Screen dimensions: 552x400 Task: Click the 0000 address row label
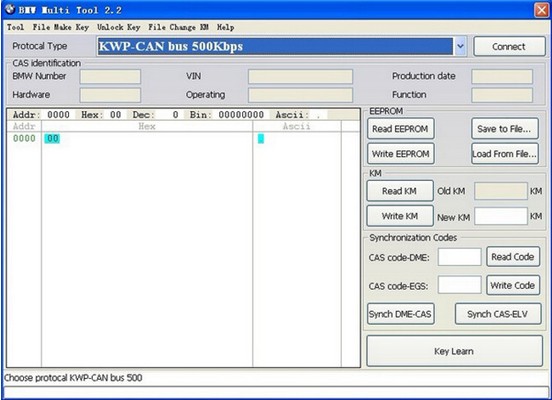pos(24,138)
